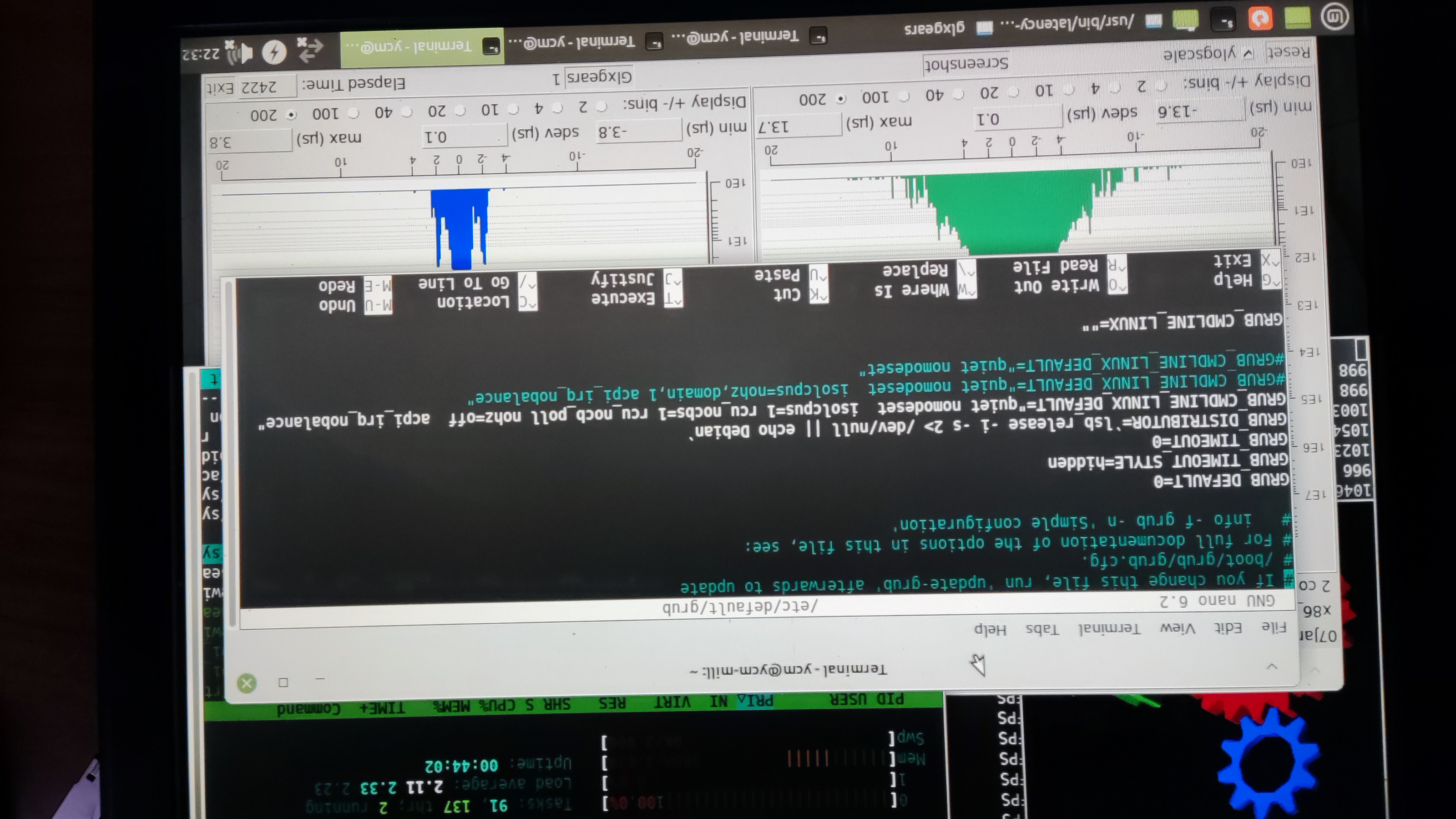Image resolution: width=1456 pixels, height=819 pixels.
Task: Sort htop by the MEM% column header
Action: pyautogui.click(x=452, y=707)
